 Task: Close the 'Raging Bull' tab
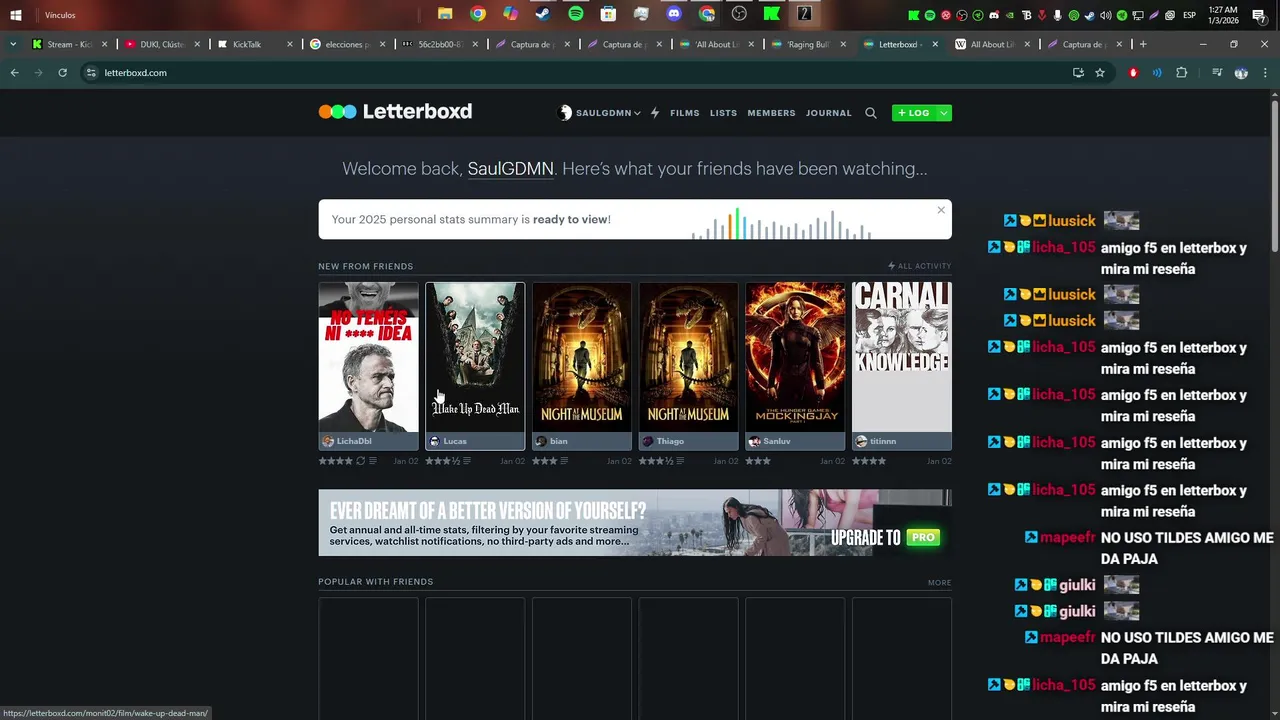click(x=842, y=44)
